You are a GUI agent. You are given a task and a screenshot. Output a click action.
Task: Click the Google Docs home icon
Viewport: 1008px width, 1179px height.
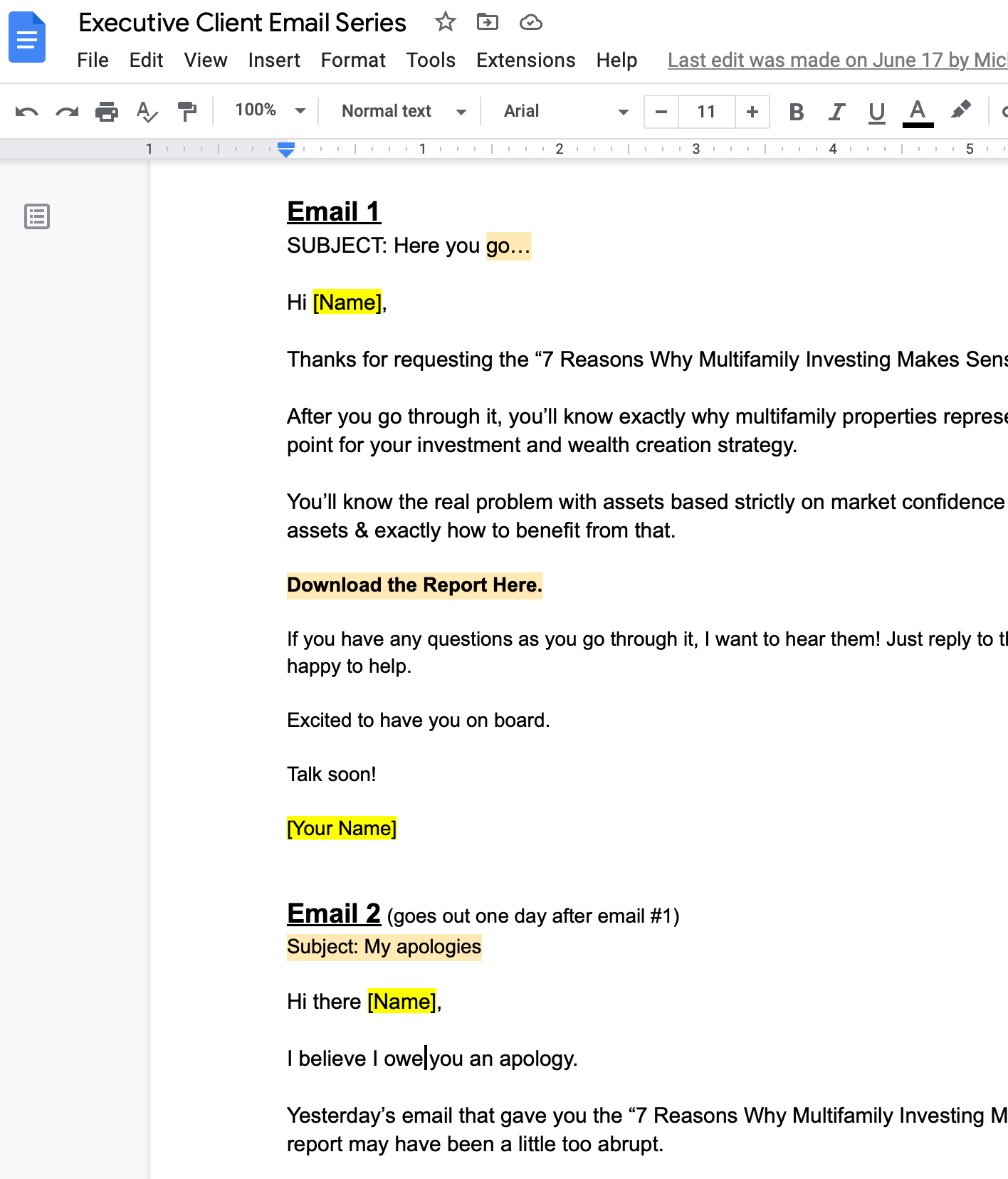coord(27,38)
